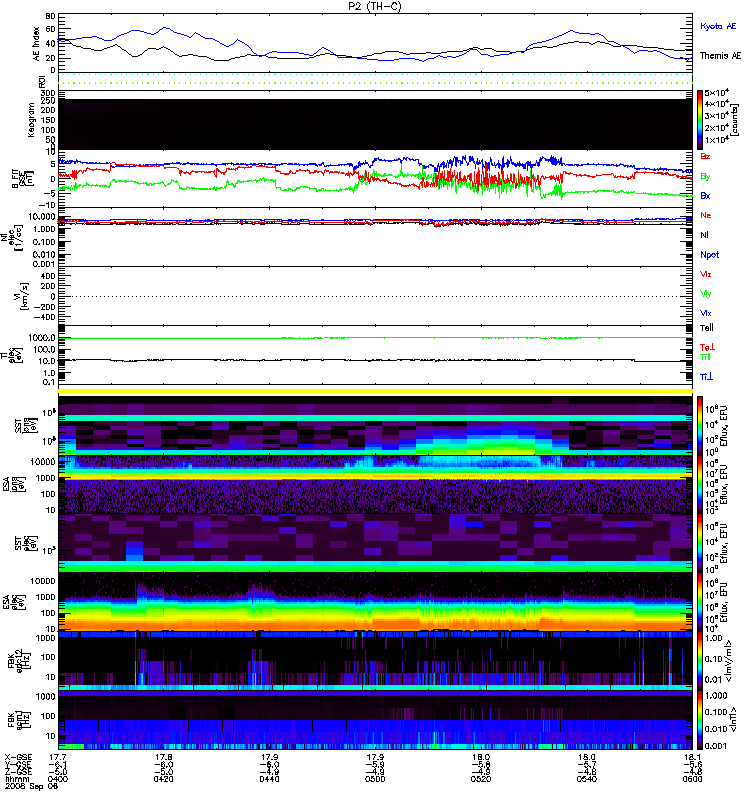The height and width of the screenshot is (800, 750).
Task: Select the blue Bx legend label
Action: click(x=706, y=196)
